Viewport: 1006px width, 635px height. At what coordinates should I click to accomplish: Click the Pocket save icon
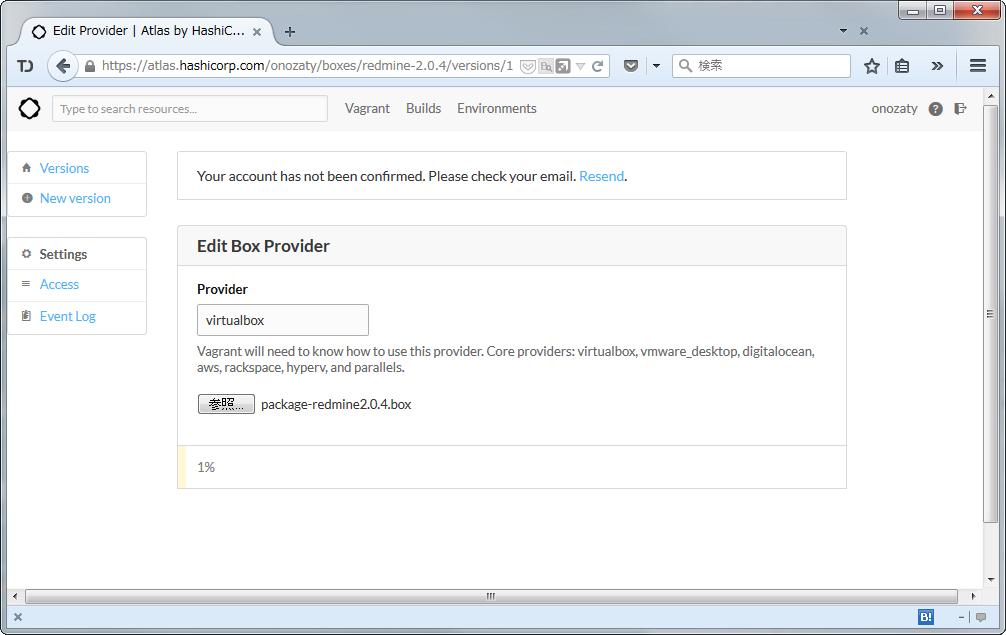pos(631,65)
